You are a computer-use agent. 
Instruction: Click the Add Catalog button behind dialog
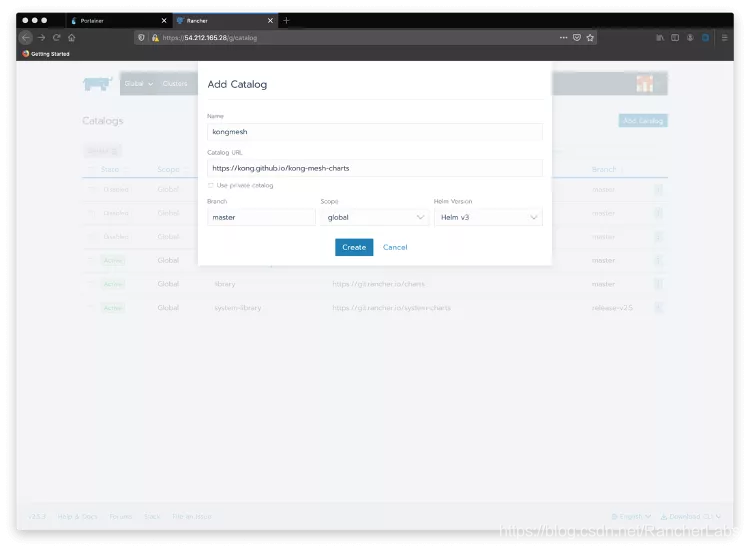point(643,121)
